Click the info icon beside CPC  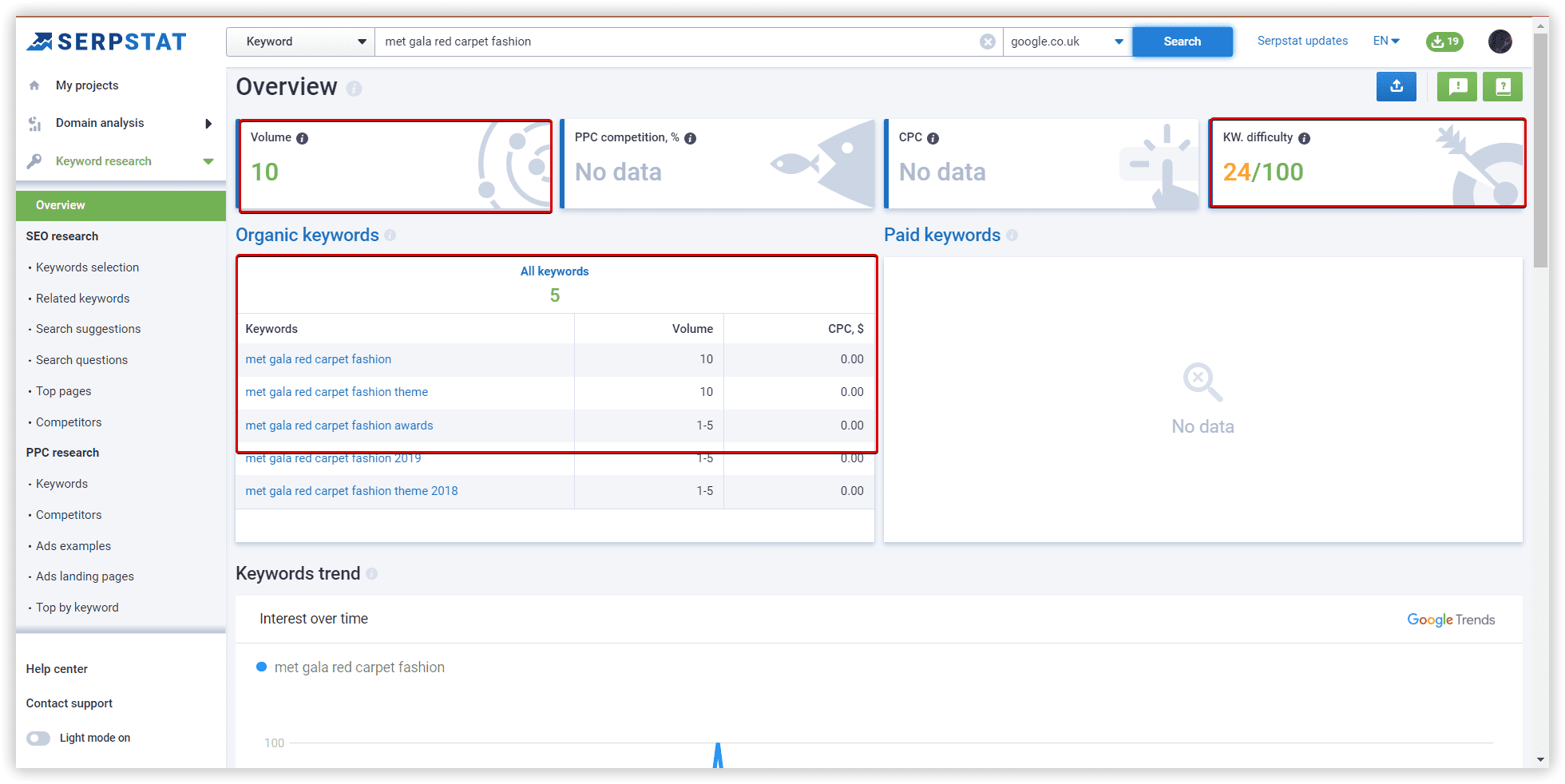[x=933, y=138]
